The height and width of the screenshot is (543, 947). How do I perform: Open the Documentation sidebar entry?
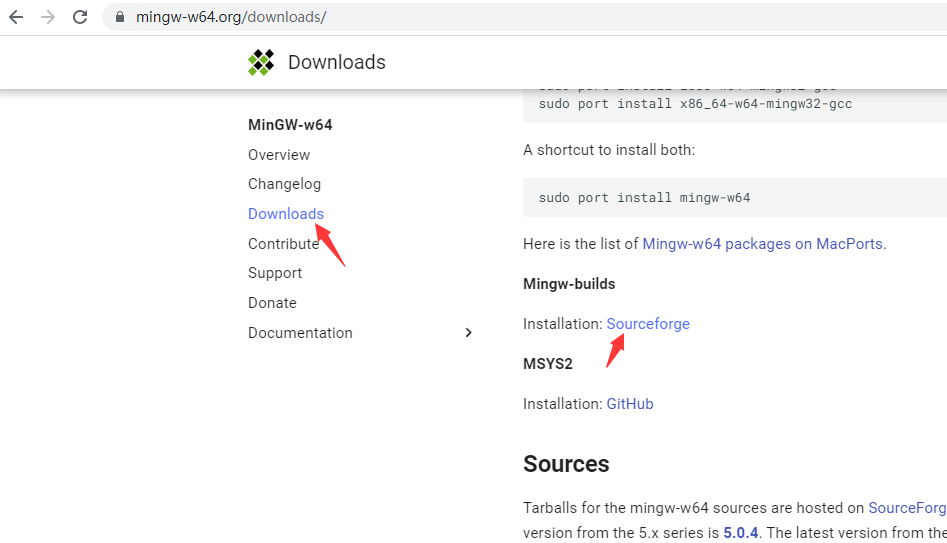300,333
